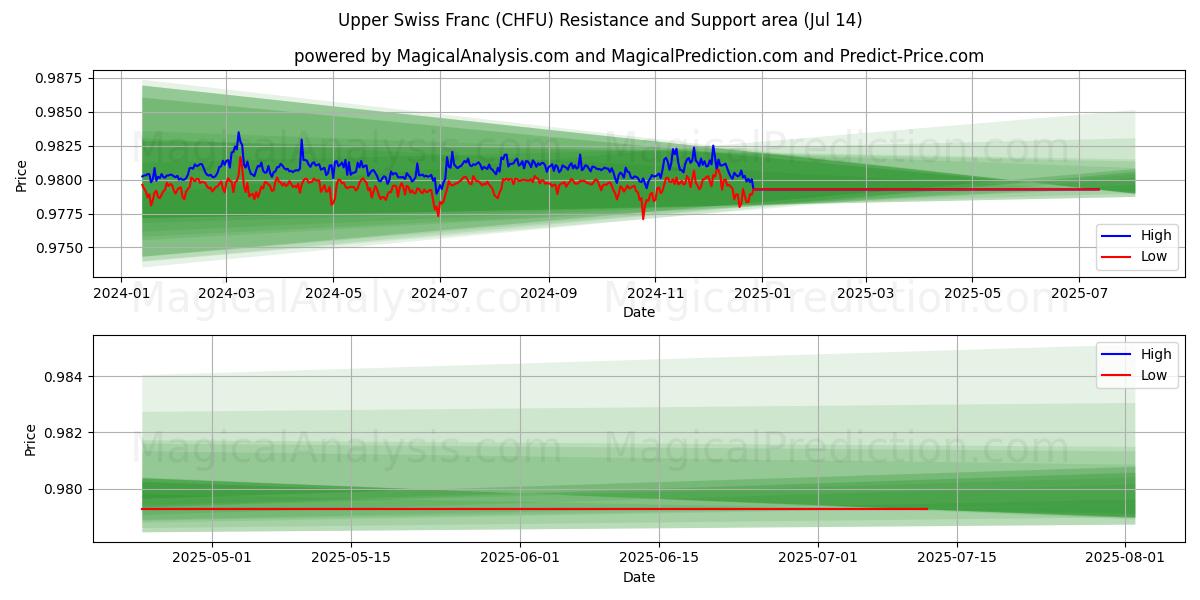Click the 2024-05 date tick label
The image size is (1200, 600).
point(333,294)
